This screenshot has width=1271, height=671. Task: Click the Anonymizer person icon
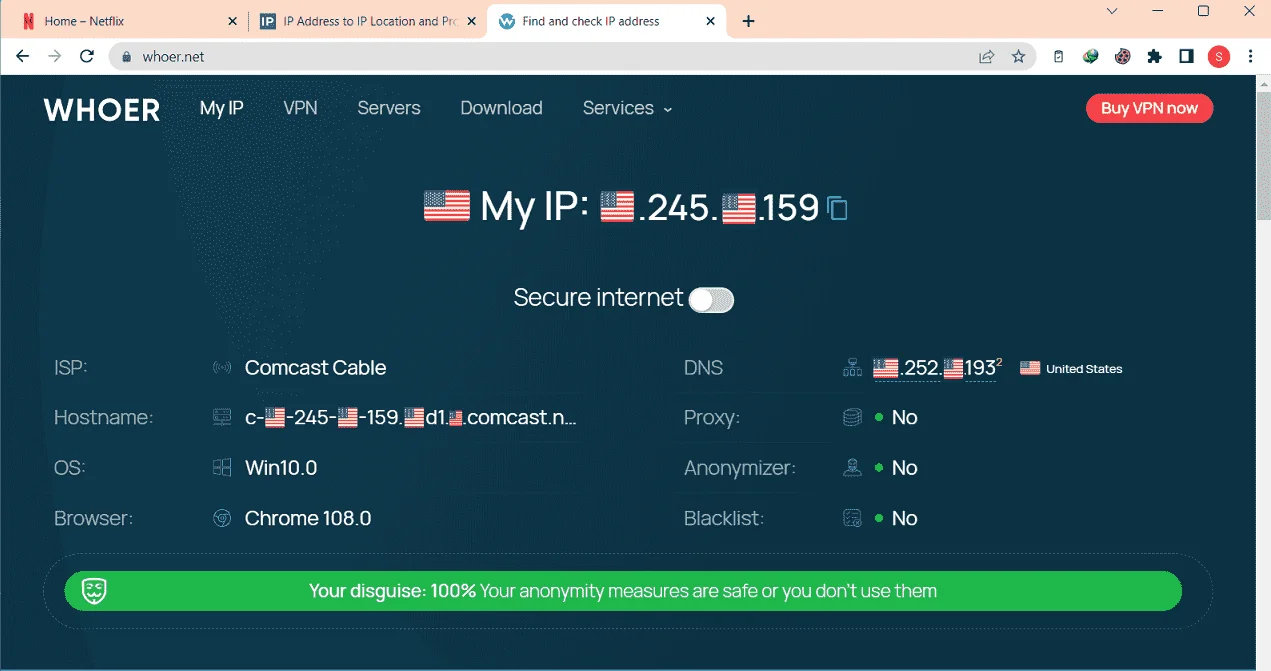852,468
